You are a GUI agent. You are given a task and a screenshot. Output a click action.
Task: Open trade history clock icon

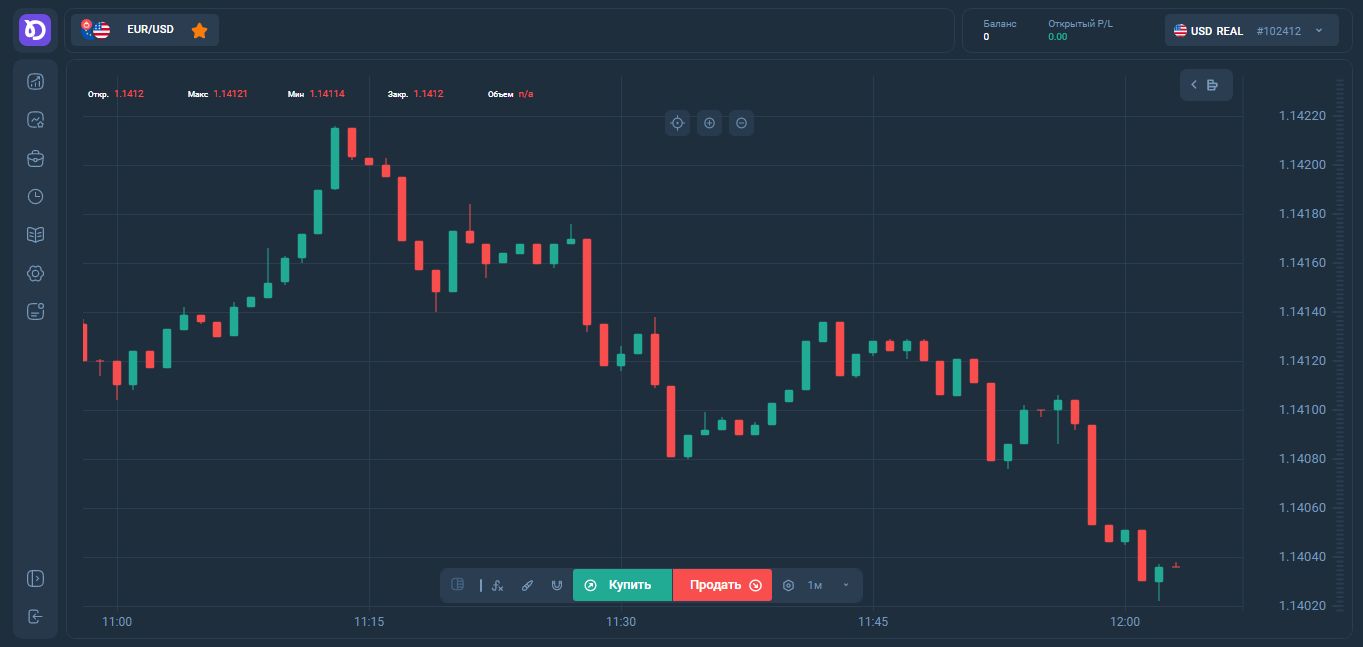tap(35, 197)
